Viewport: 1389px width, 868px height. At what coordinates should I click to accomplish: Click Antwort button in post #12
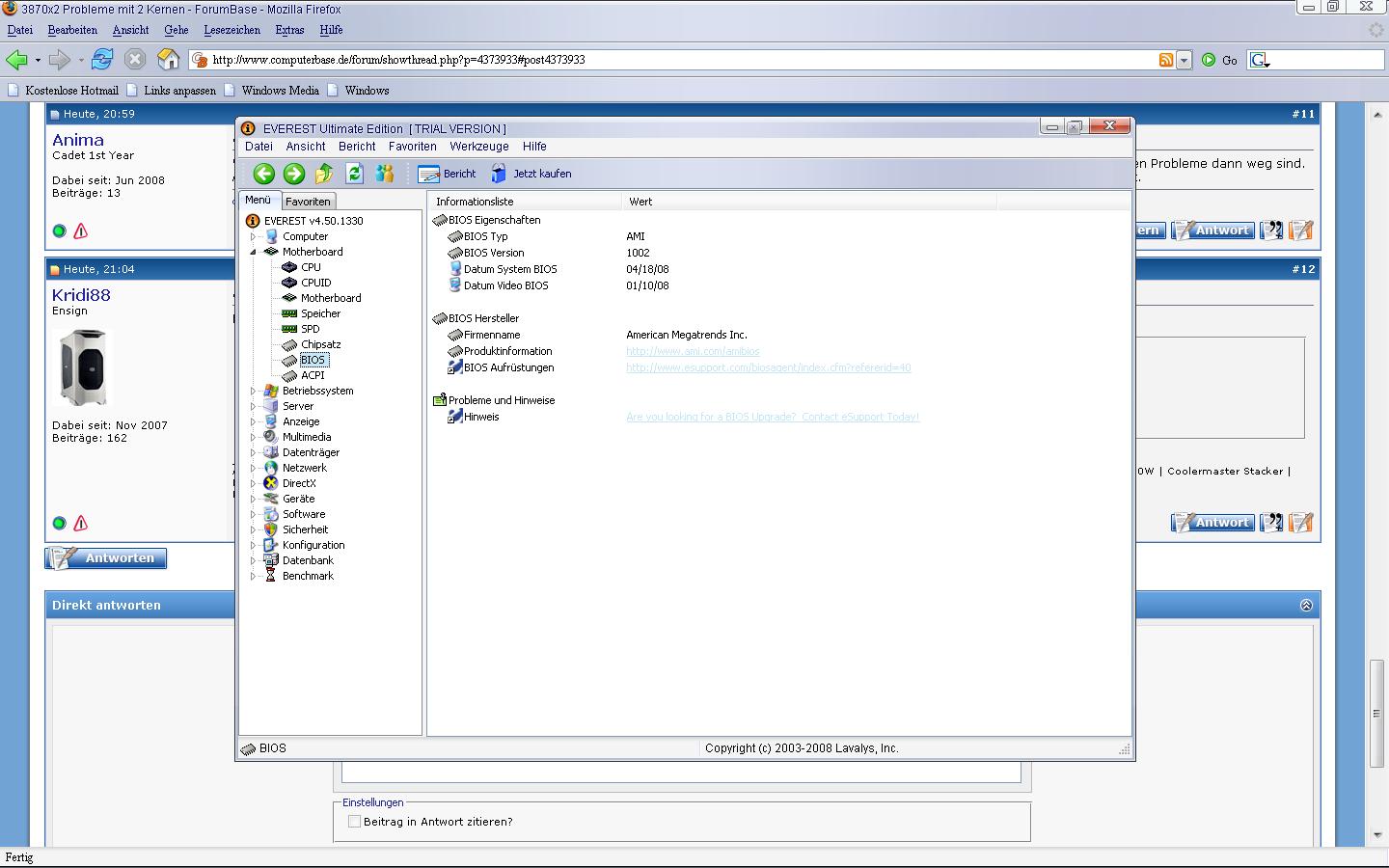point(1212,523)
